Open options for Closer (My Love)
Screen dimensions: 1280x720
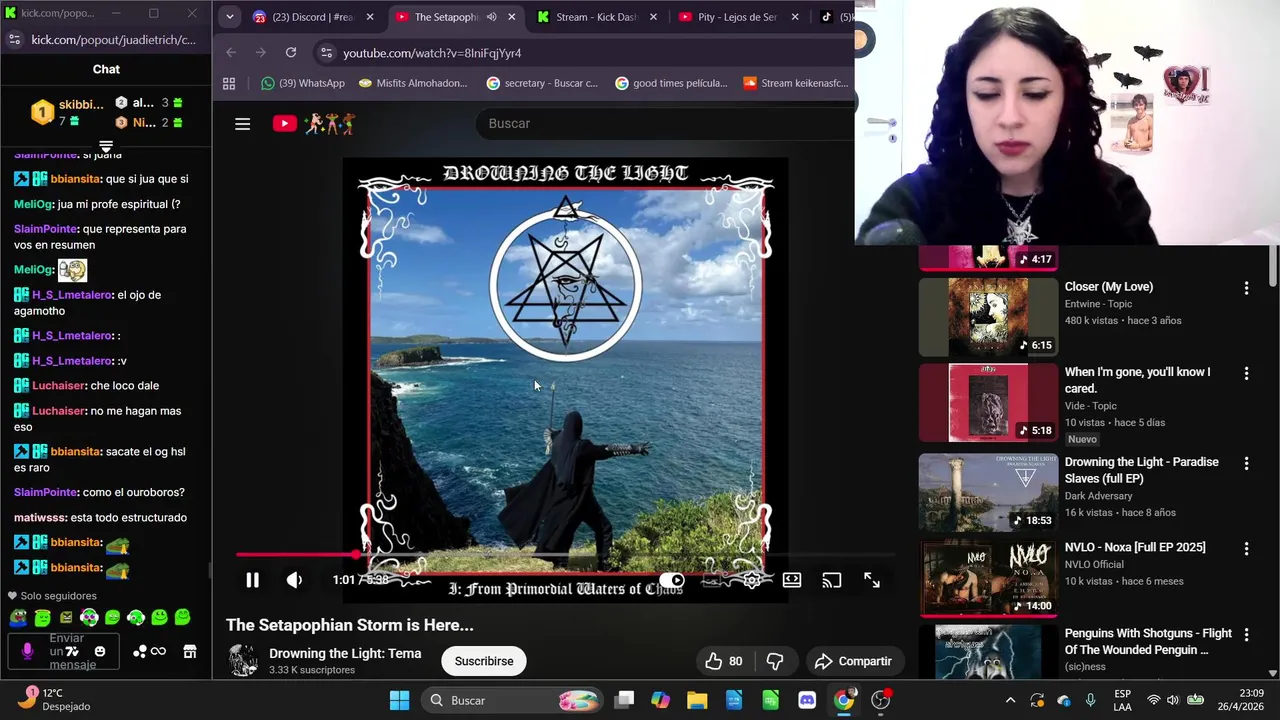point(1246,288)
